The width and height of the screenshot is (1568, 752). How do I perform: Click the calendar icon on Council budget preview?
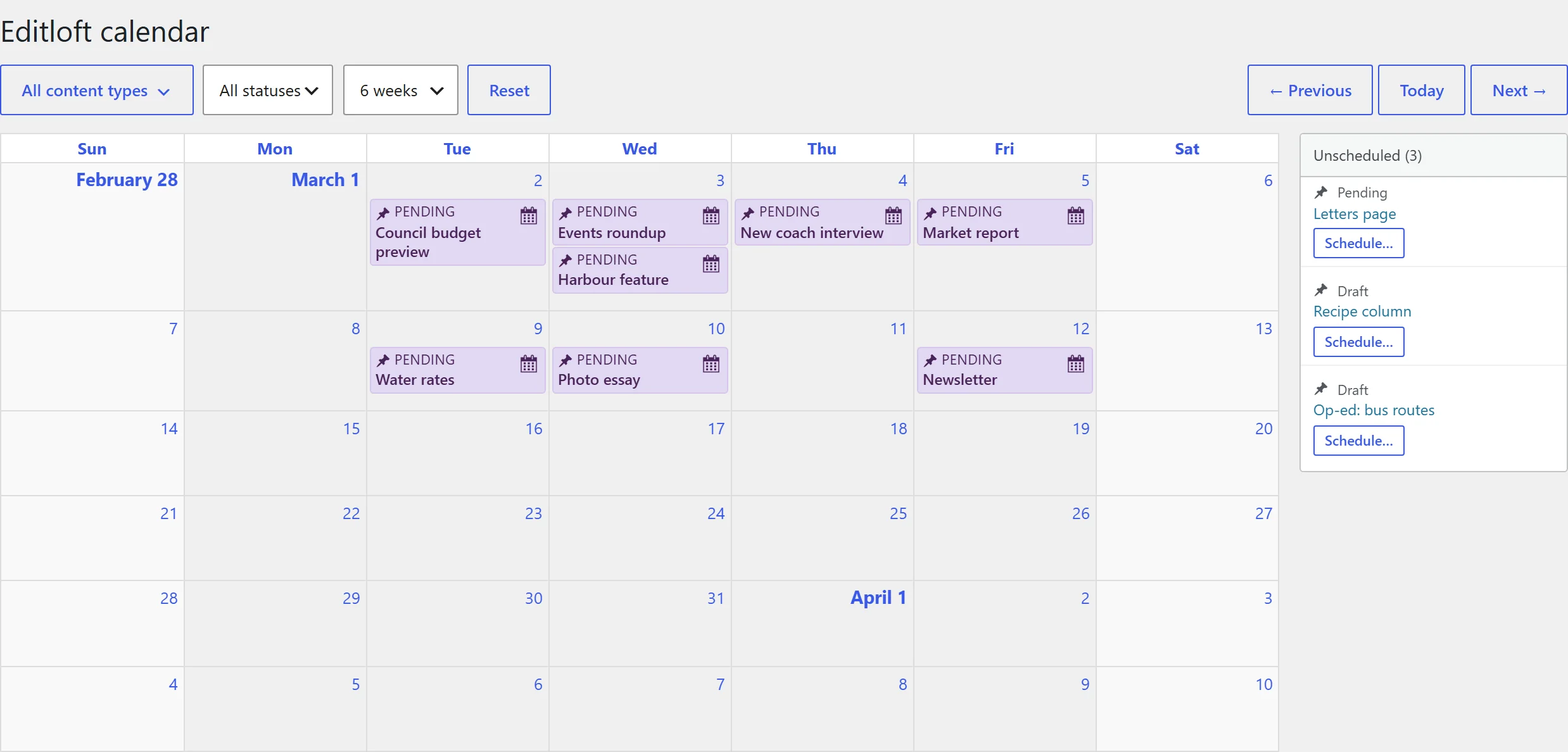[x=529, y=216]
